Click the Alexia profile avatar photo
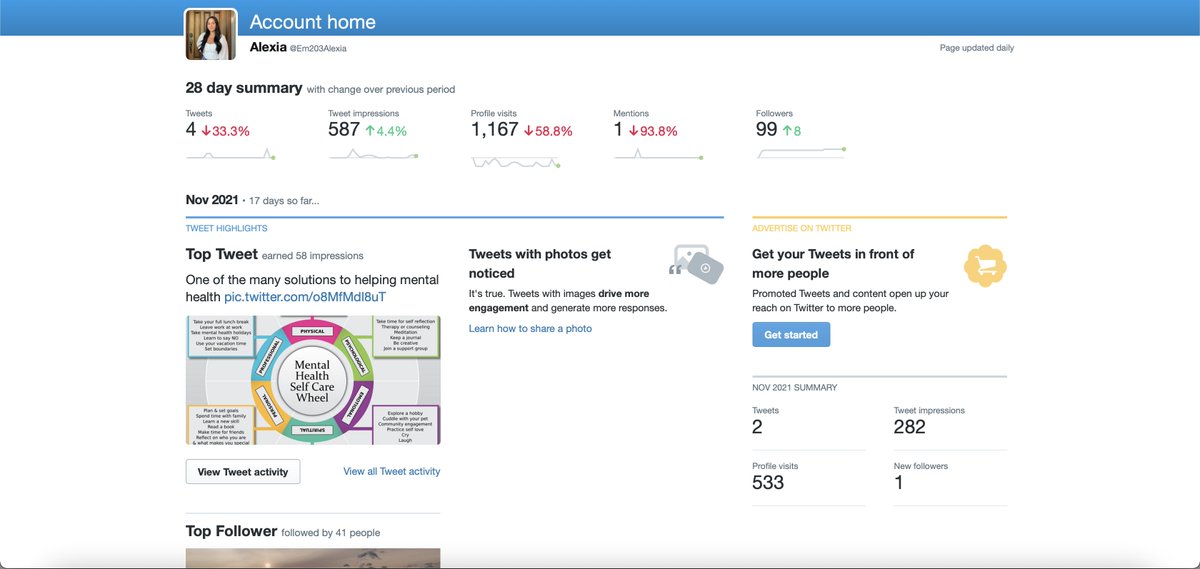 click(x=211, y=34)
